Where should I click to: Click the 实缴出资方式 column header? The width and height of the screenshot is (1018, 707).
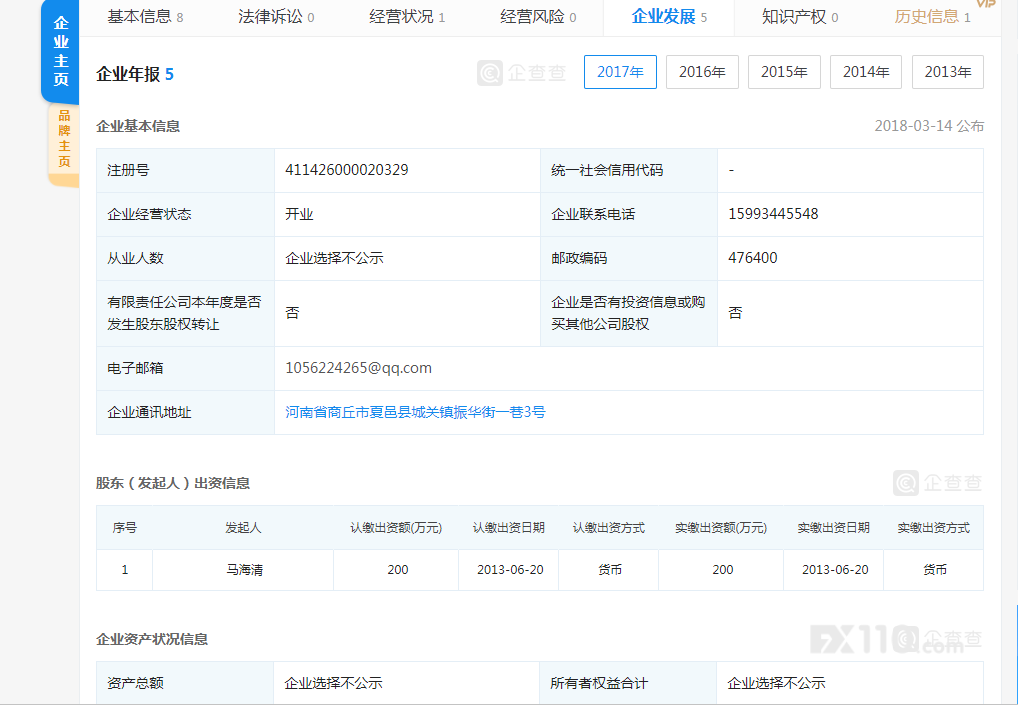pos(934,528)
